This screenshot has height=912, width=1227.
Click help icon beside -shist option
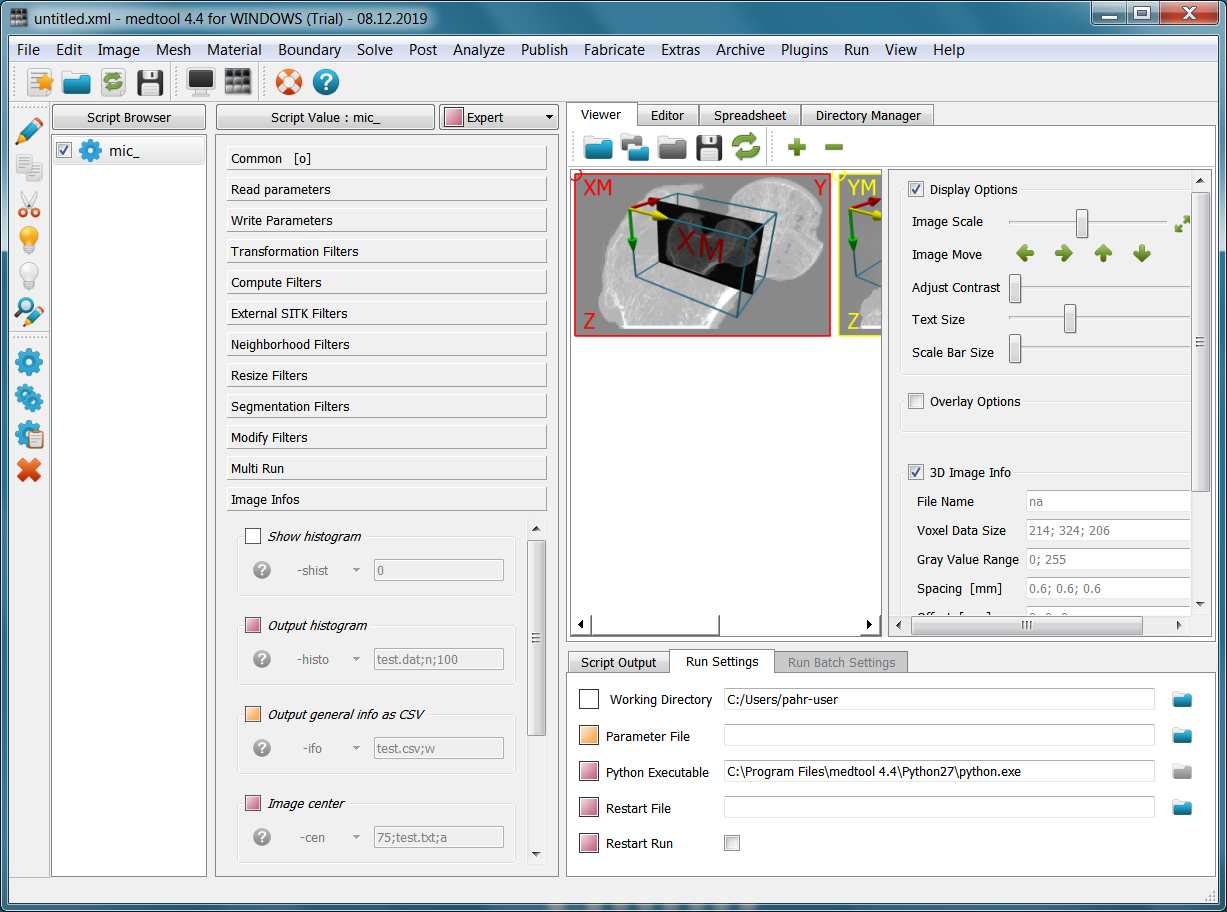(x=262, y=570)
